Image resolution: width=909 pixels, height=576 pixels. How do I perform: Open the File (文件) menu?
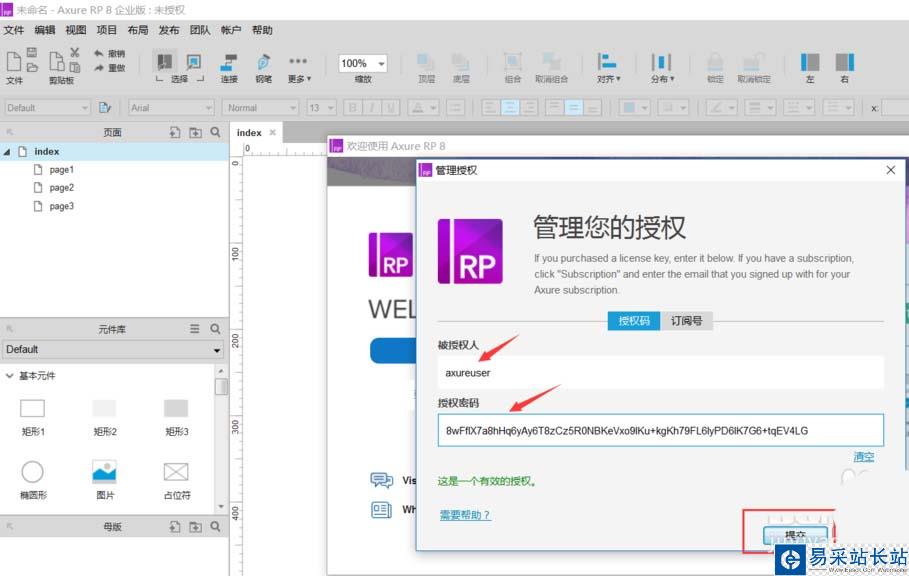tap(13, 30)
